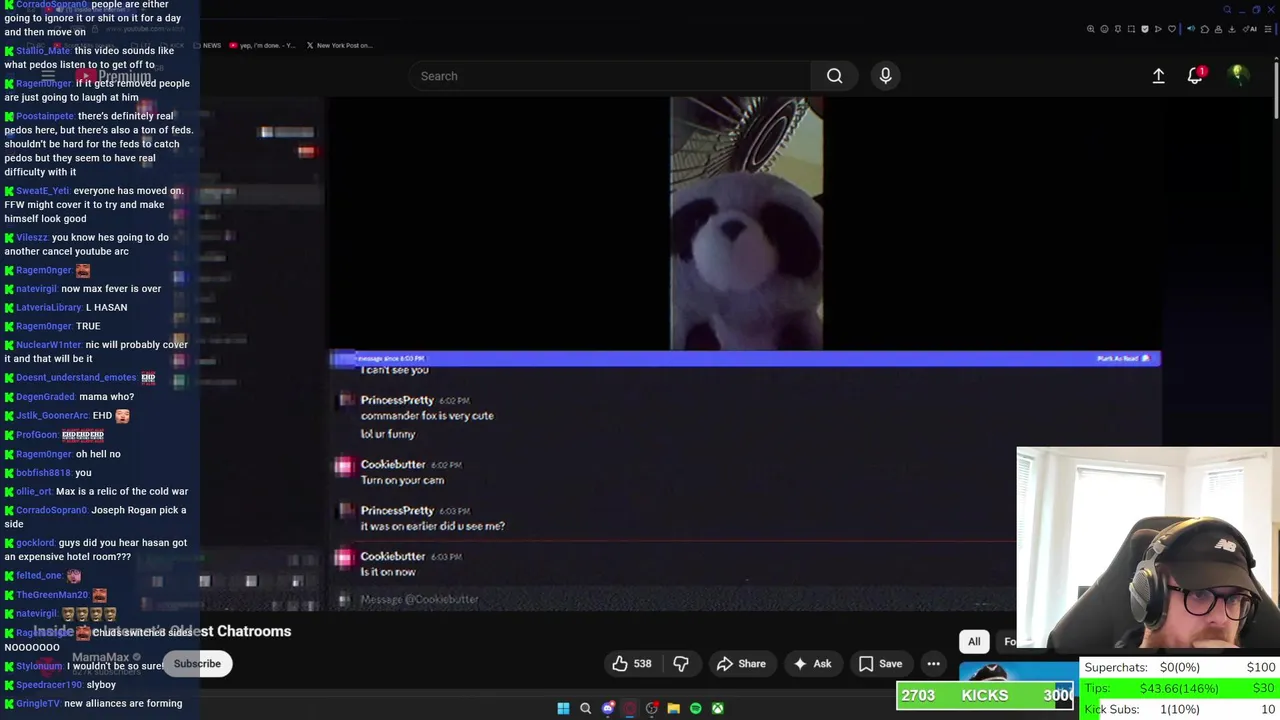1280x720 pixels.
Task: Click Mark As Read in blue bar
Action: pos(1124,358)
